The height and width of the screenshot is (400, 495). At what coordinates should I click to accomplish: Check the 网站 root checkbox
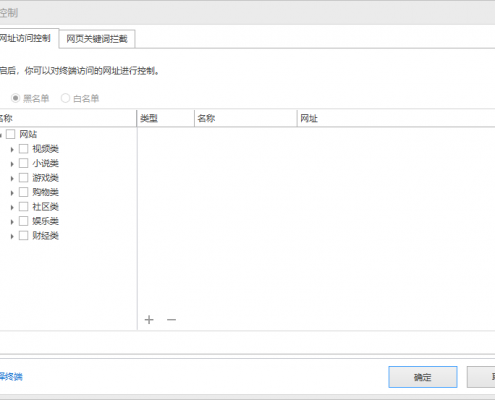11,134
